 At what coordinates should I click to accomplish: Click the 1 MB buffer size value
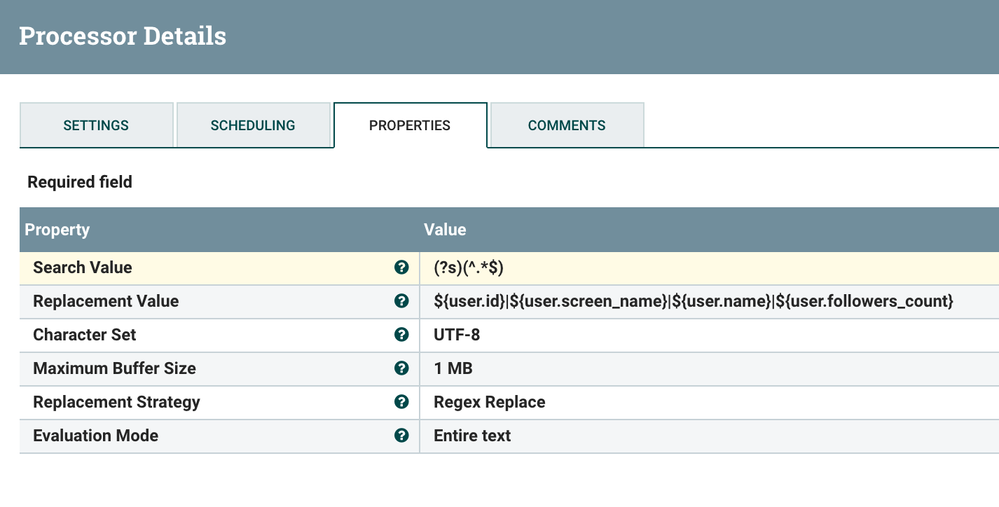[x=452, y=368]
